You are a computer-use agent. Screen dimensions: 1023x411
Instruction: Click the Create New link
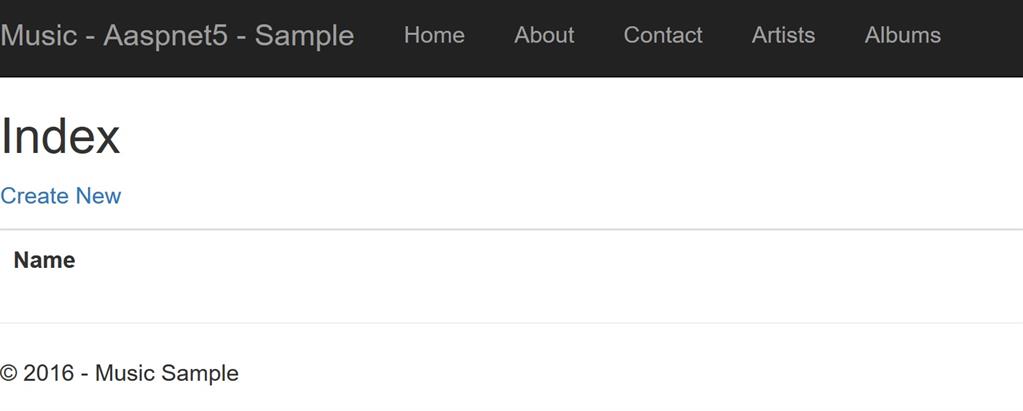click(x=61, y=196)
